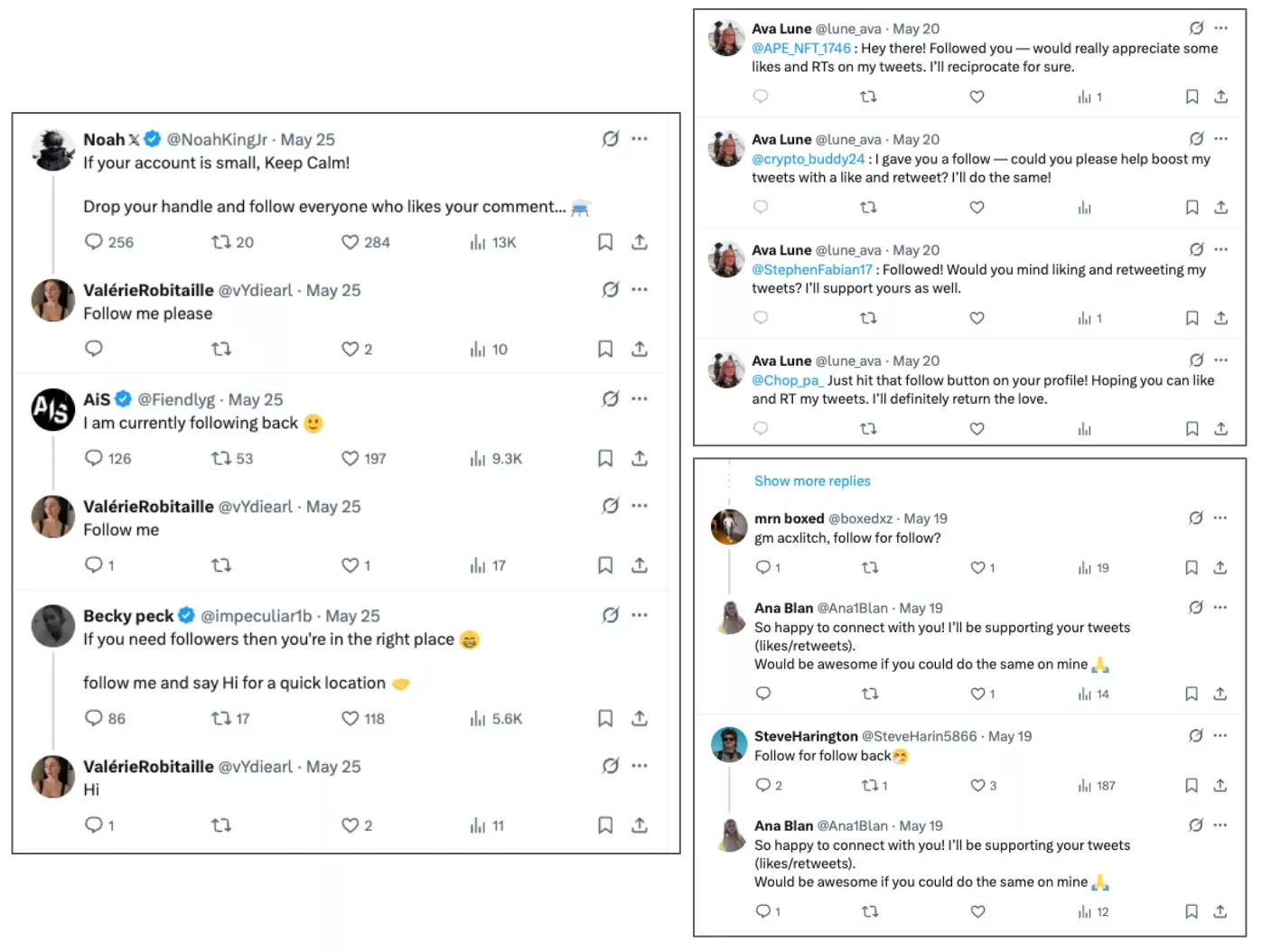View analytics on Noah's 13K views tweet
This screenshot has width=1262, height=952.
pos(478,242)
